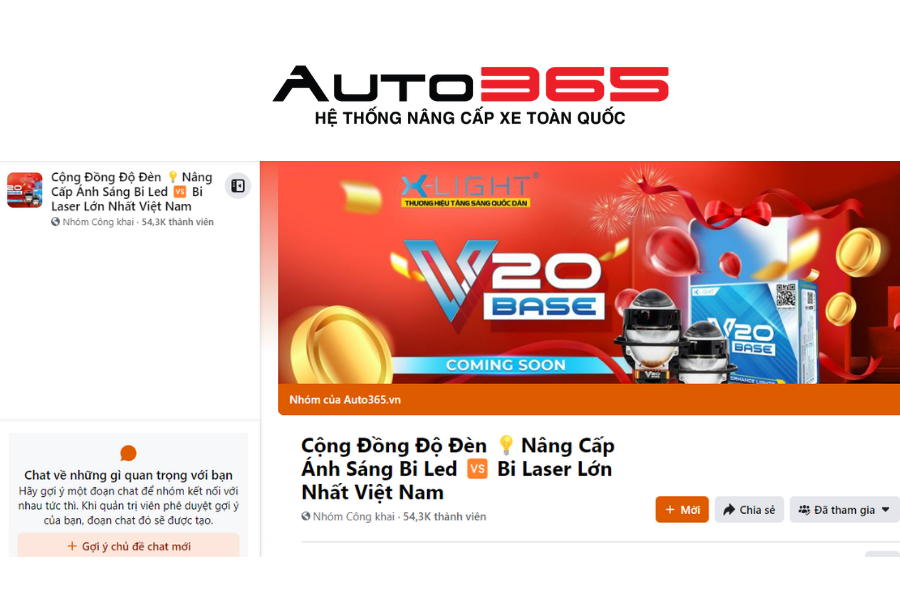Click the X-Light brand logo on banner
The image size is (900, 600).
[470, 189]
